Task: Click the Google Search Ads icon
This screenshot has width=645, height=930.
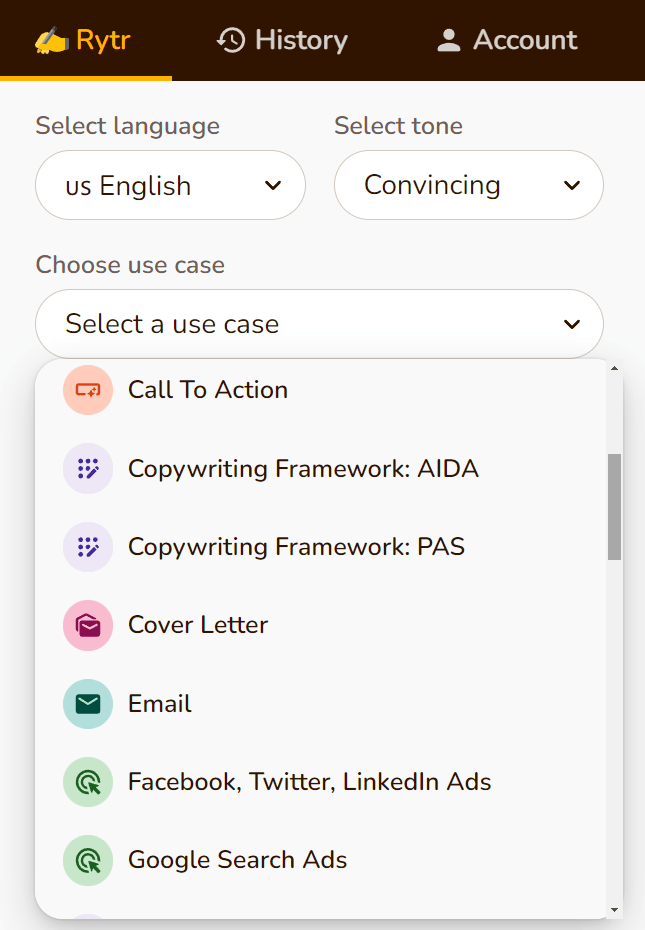Action: click(x=86, y=860)
